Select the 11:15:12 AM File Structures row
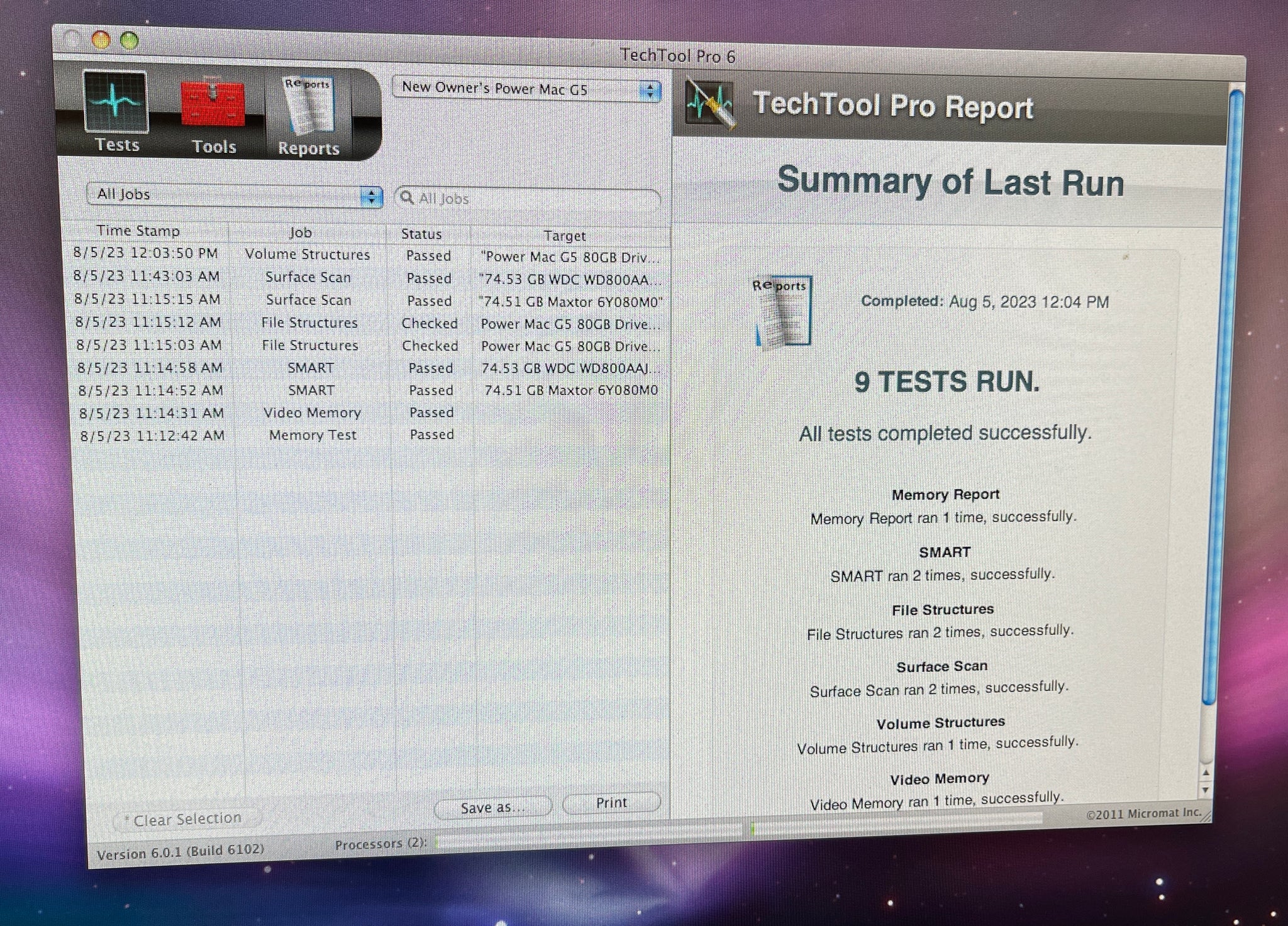 click(368, 323)
